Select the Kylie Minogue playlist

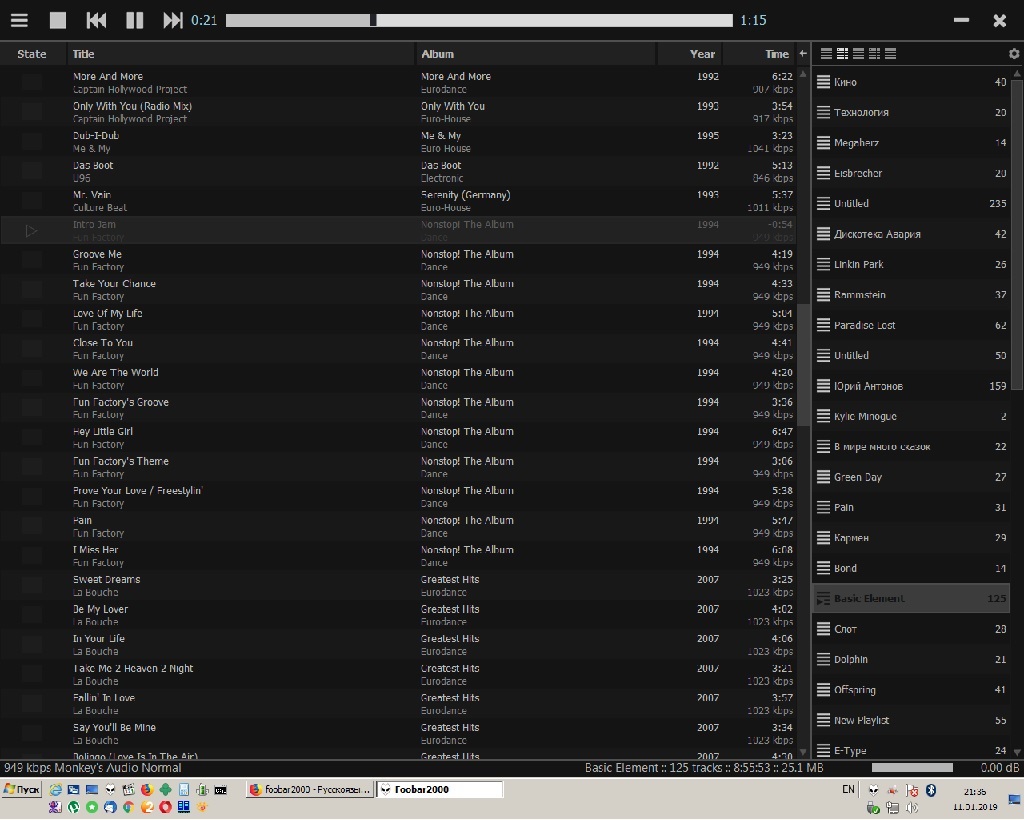tap(911, 416)
